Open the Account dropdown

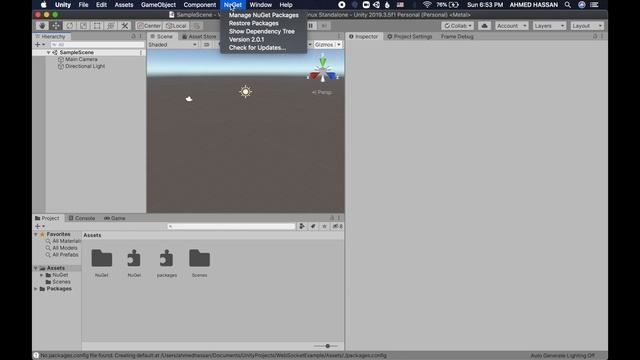511,26
